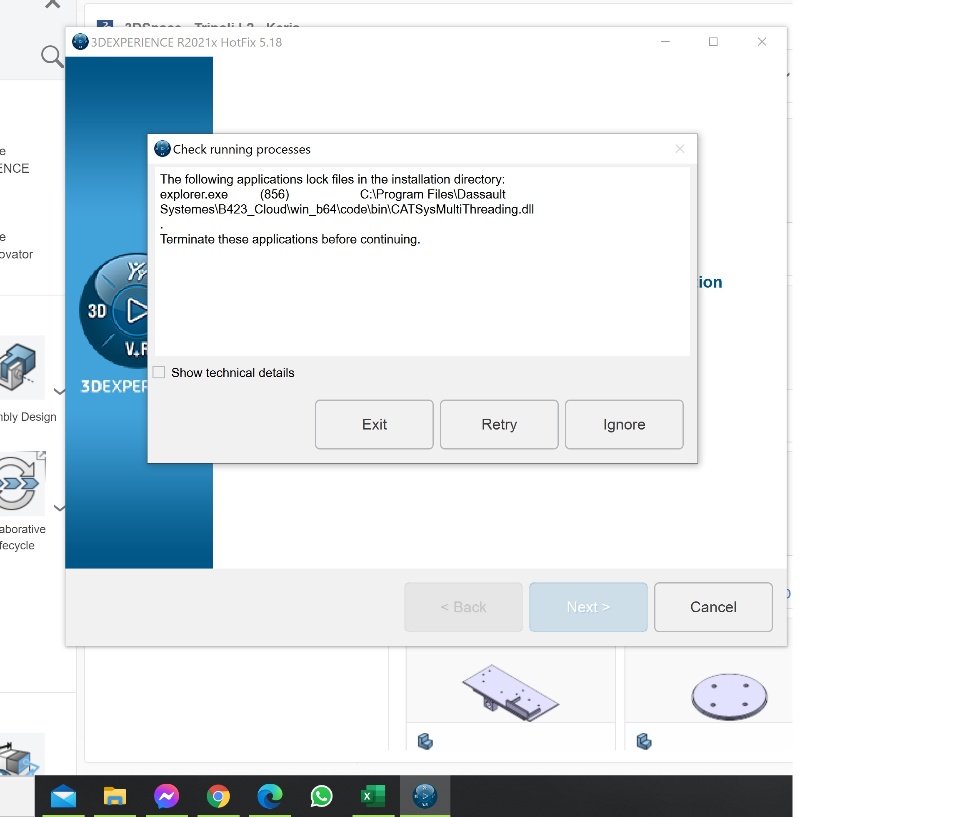This screenshot has width=960, height=817.
Task: Maximize the 3DEXPERIENCE R2021x HotFix window
Action: point(713,42)
